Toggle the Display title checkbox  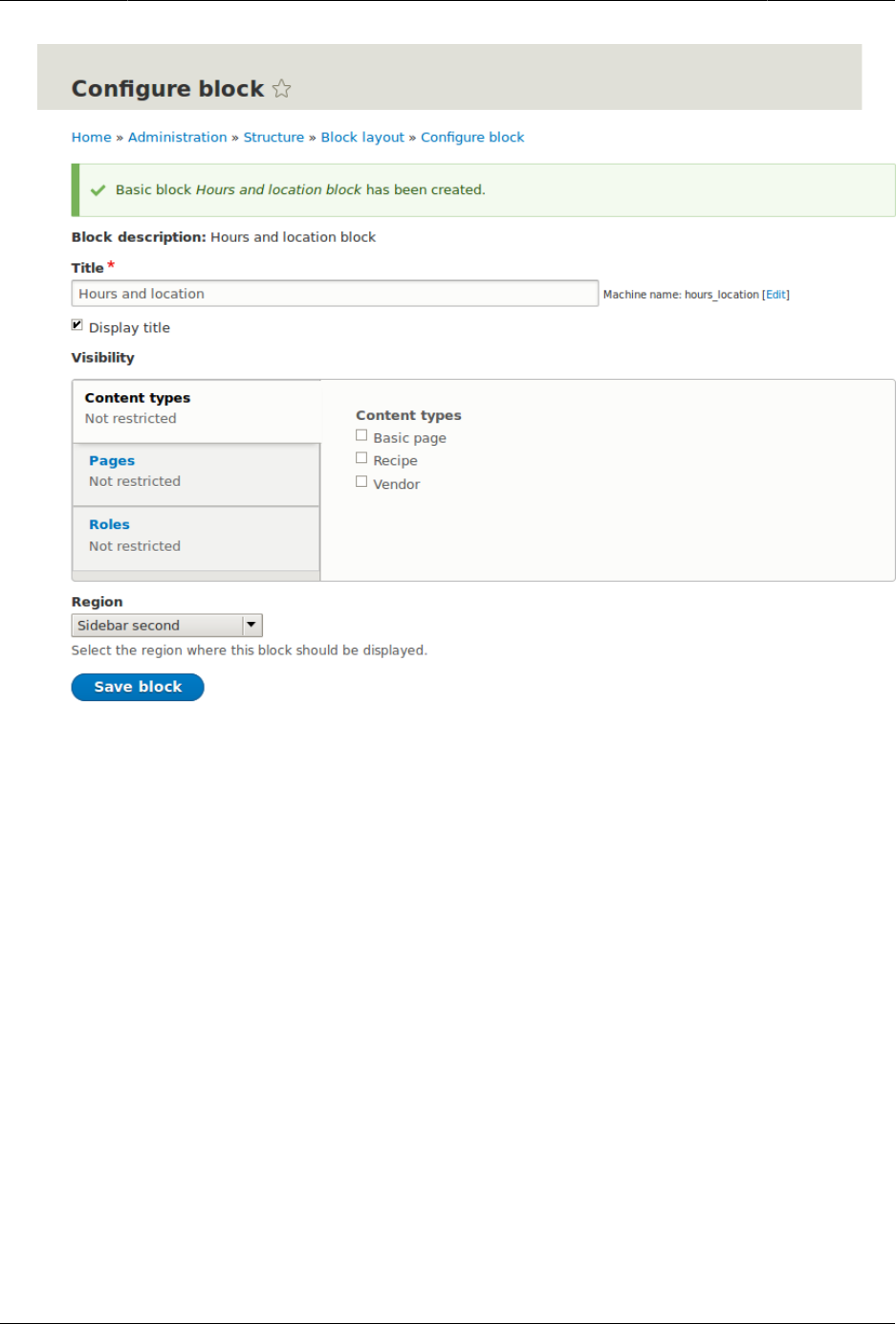point(77,326)
